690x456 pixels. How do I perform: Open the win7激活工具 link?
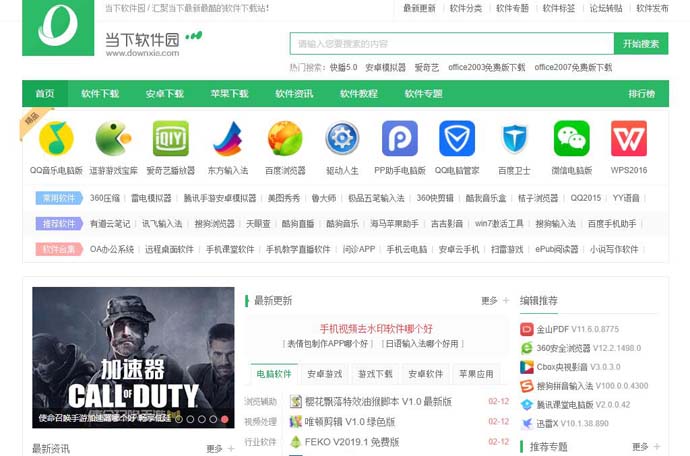[499, 224]
